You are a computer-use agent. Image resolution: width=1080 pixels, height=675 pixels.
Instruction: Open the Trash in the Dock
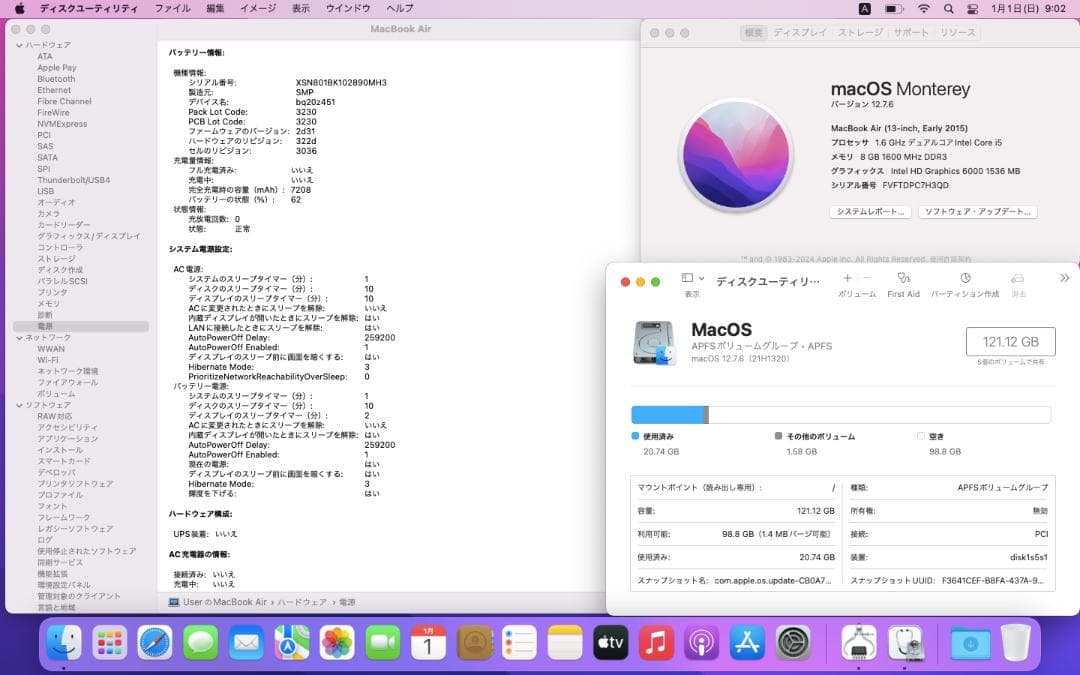click(1015, 643)
